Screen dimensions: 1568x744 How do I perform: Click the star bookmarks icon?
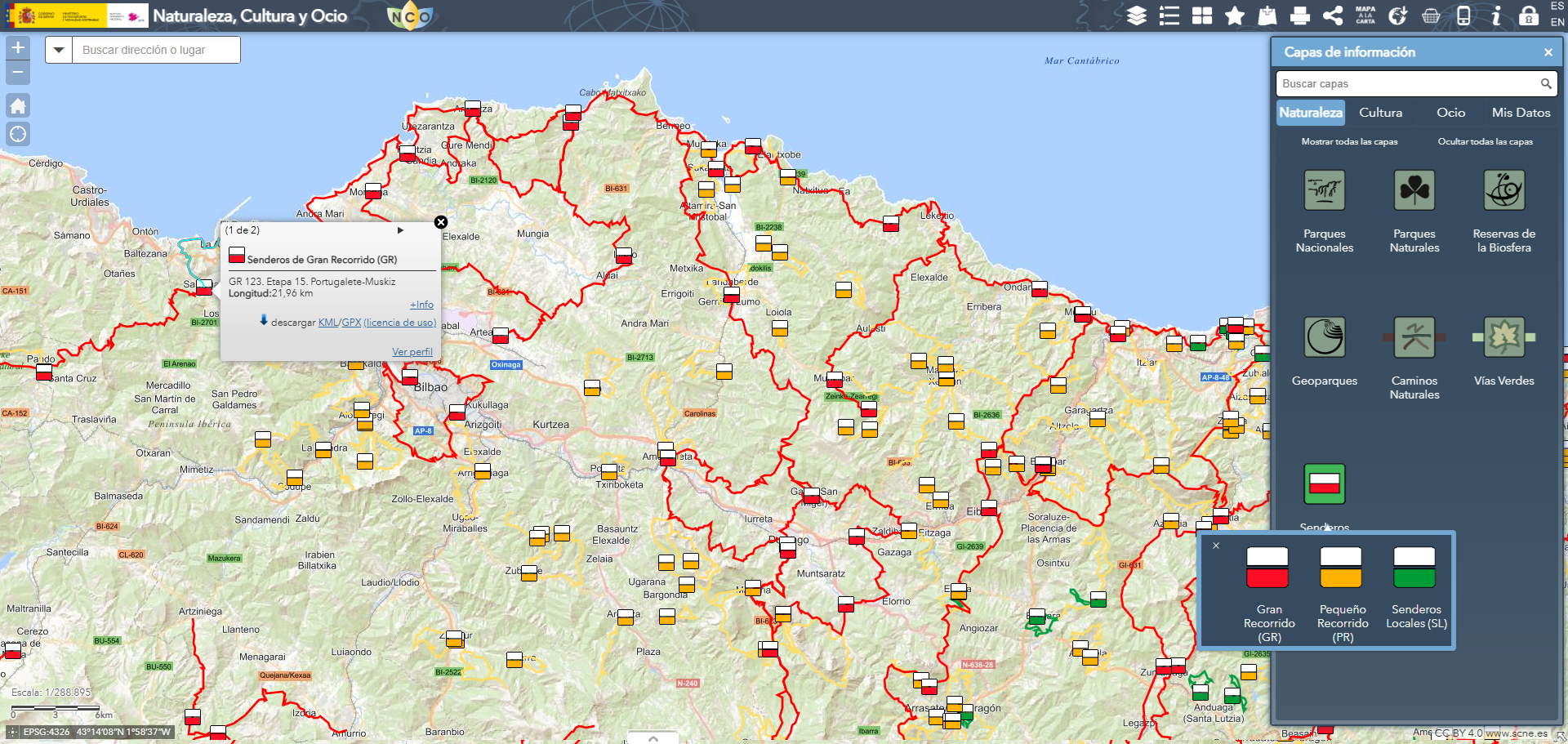(x=1235, y=16)
